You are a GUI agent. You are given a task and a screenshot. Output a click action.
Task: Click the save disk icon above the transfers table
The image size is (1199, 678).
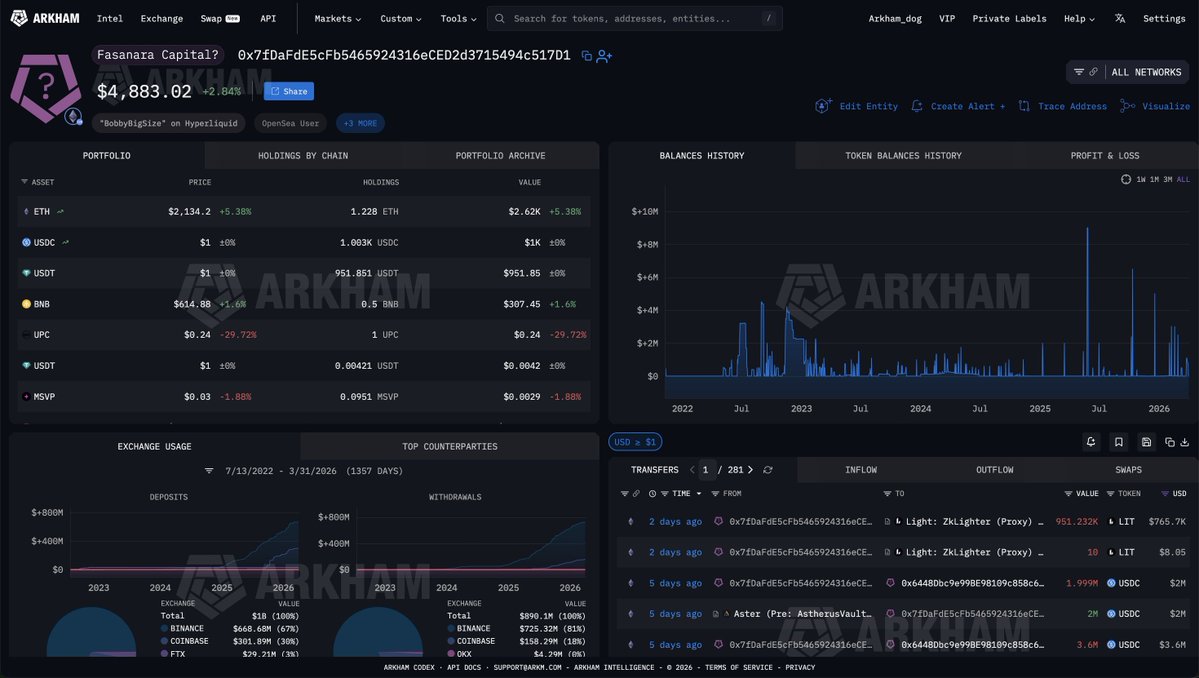(1146, 442)
